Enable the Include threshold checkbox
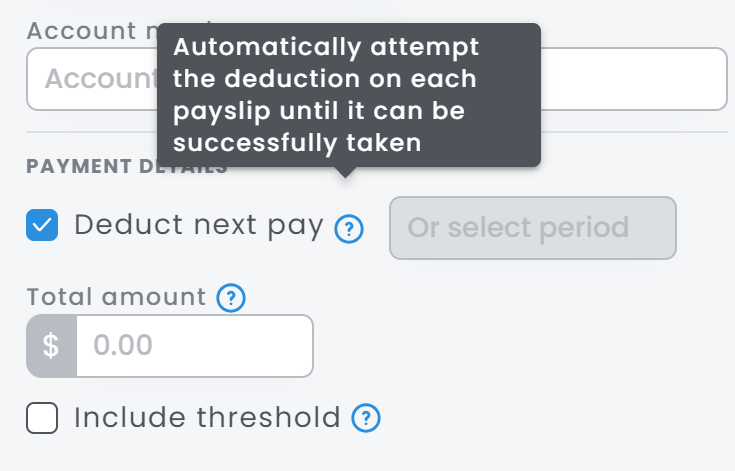 (x=42, y=418)
